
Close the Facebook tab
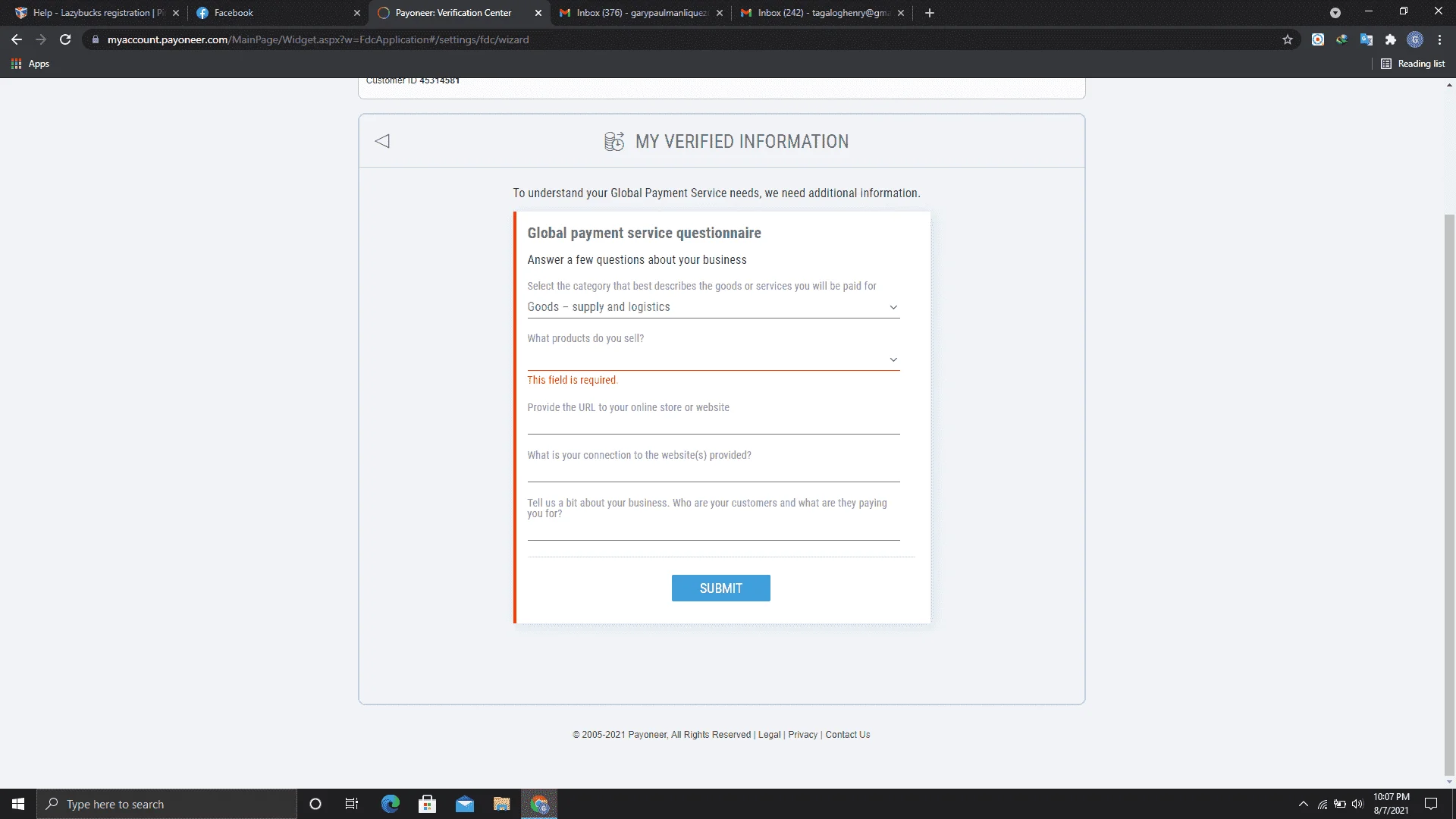[357, 13]
